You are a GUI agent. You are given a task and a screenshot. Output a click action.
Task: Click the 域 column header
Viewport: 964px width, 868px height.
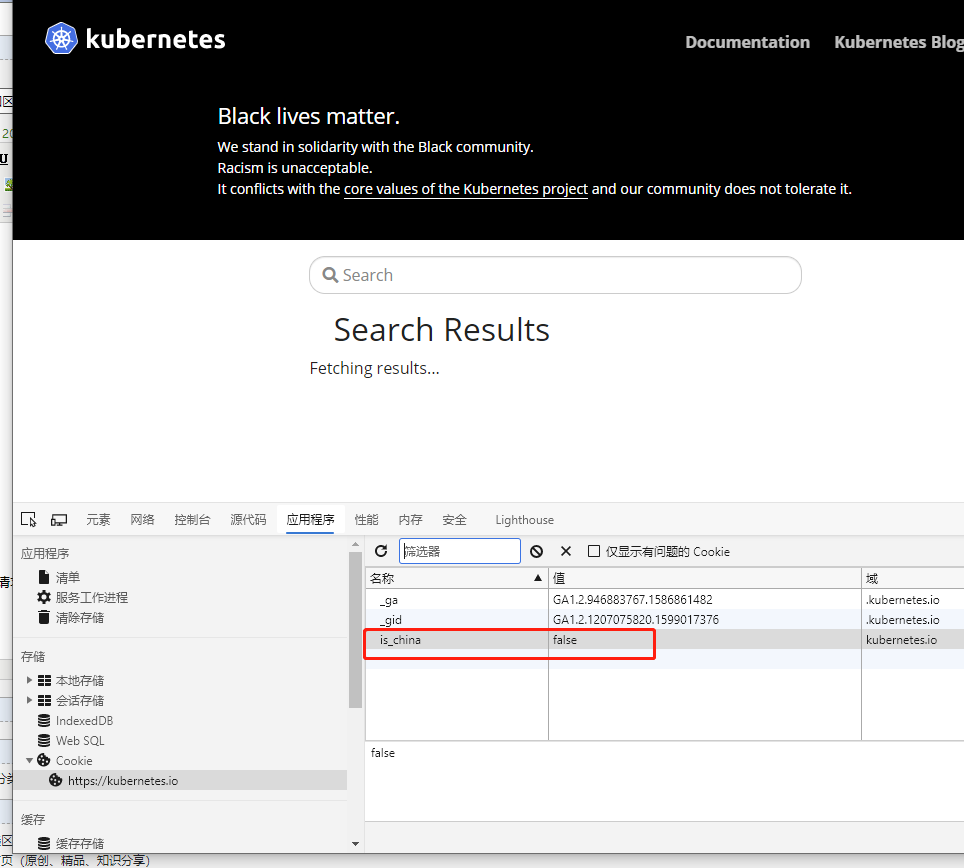point(912,578)
